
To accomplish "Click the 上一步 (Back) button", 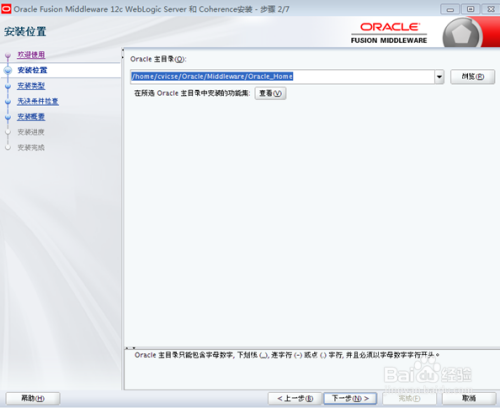I will pyautogui.click(x=295, y=398).
